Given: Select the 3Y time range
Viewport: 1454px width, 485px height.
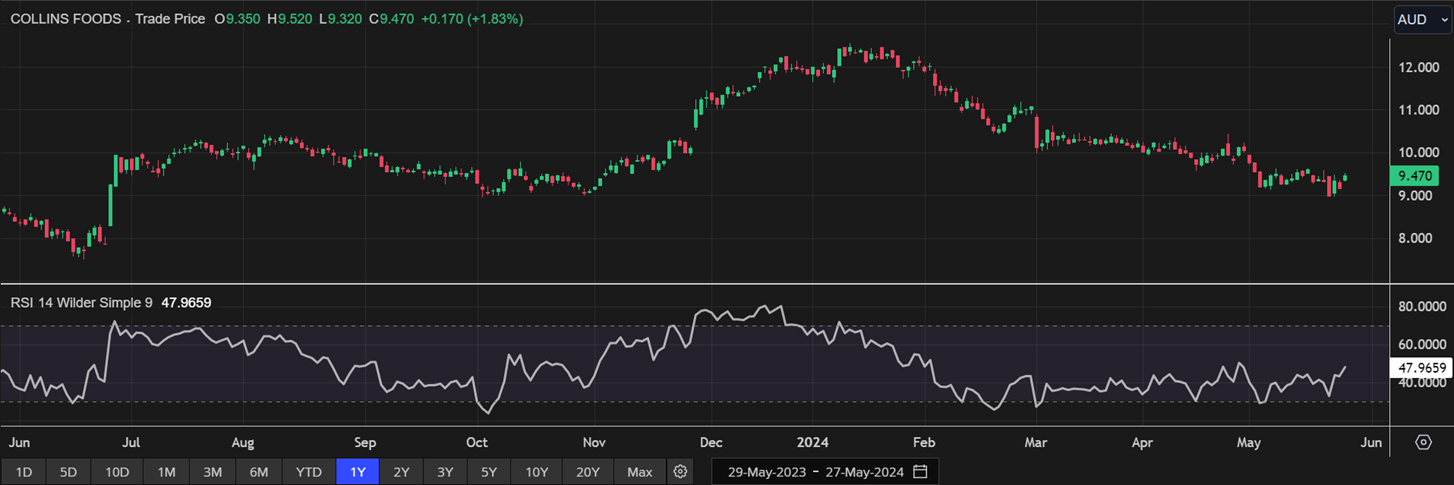Looking at the screenshot, I should coord(445,472).
